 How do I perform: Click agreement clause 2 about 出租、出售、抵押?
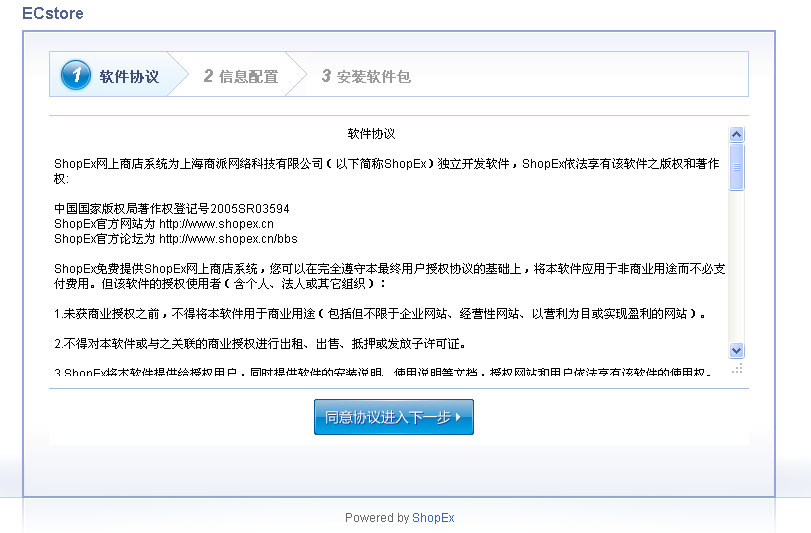tap(260, 343)
